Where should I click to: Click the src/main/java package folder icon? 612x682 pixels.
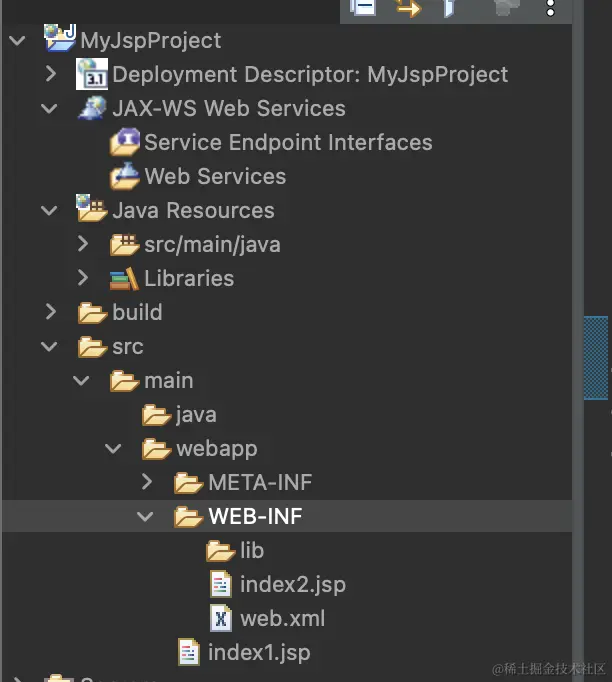[x=124, y=244]
